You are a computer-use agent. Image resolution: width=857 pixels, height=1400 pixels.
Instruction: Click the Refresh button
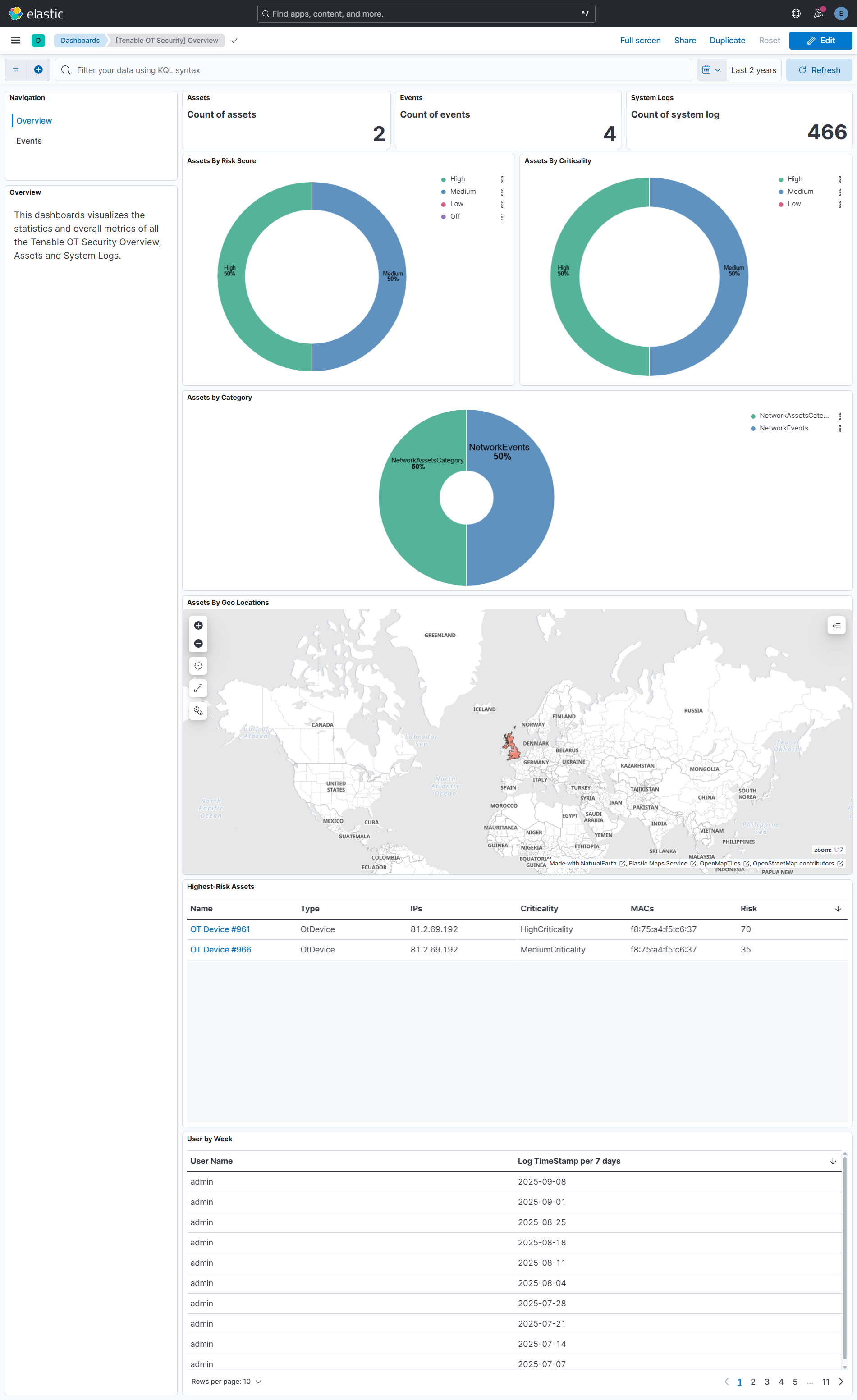(x=819, y=70)
